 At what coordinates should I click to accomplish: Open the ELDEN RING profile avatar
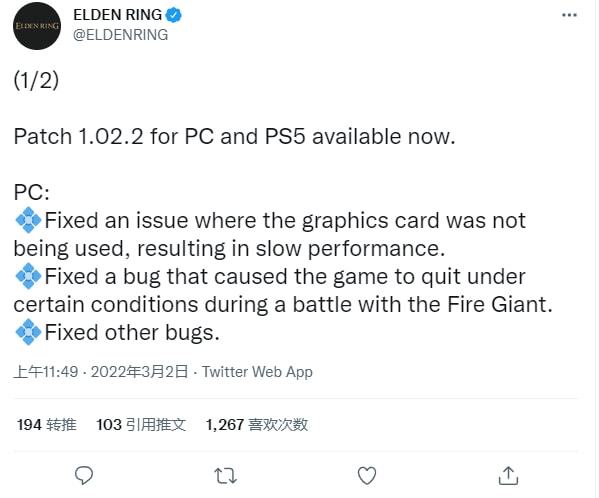click(x=37, y=26)
